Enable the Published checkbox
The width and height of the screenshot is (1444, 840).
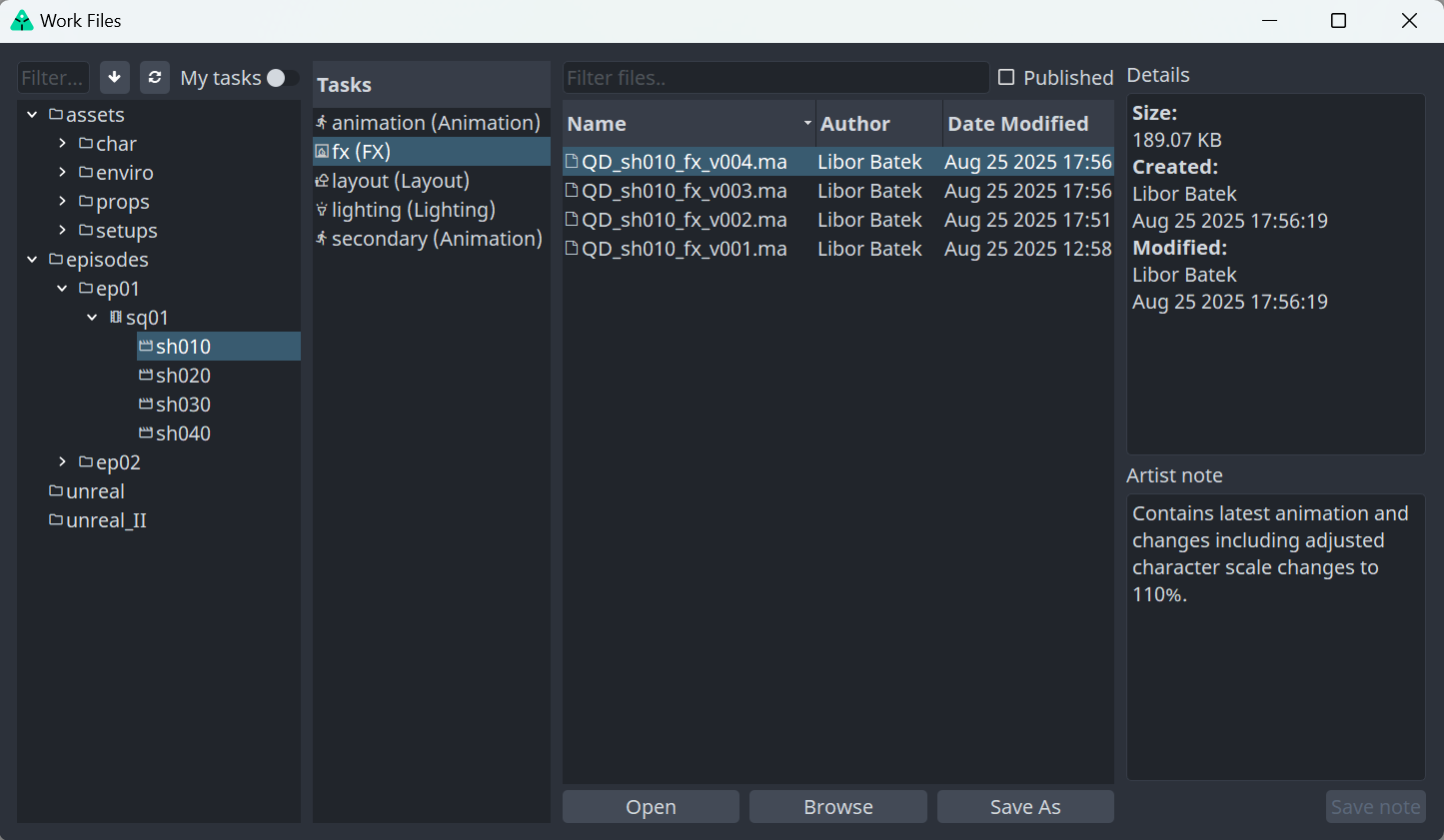tap(1006, 78)
